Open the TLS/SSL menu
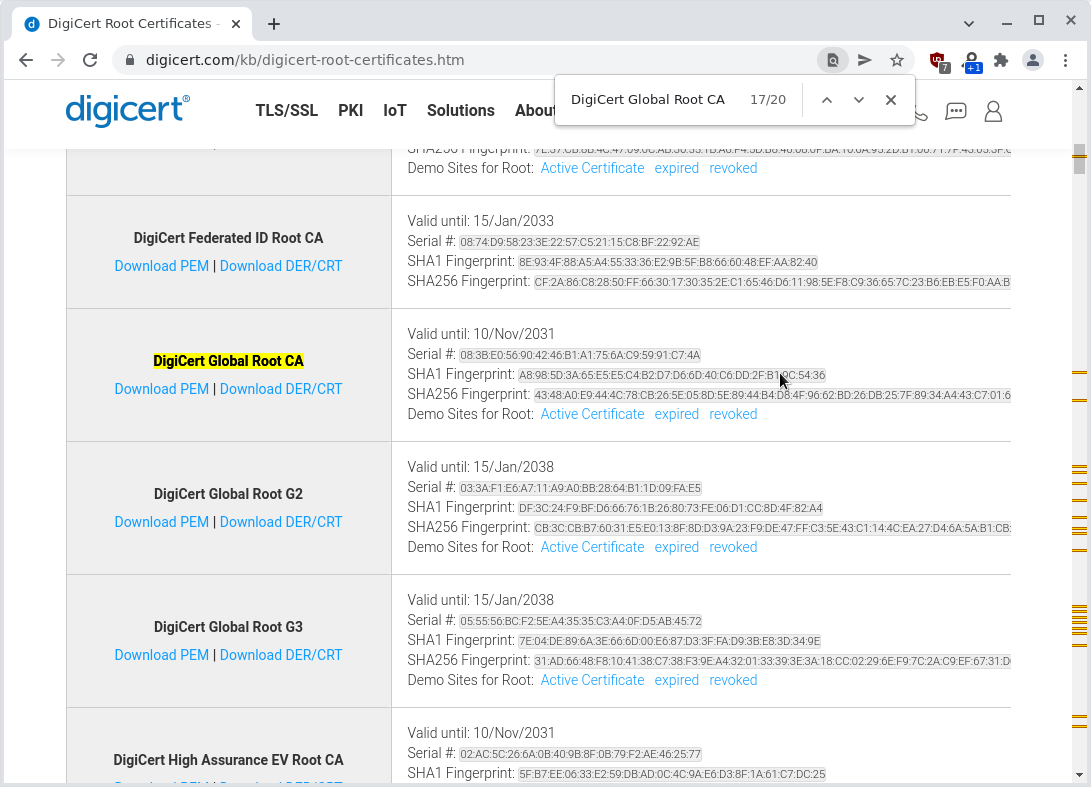This screenshot has width=1091, height=787. click(287, 111)
